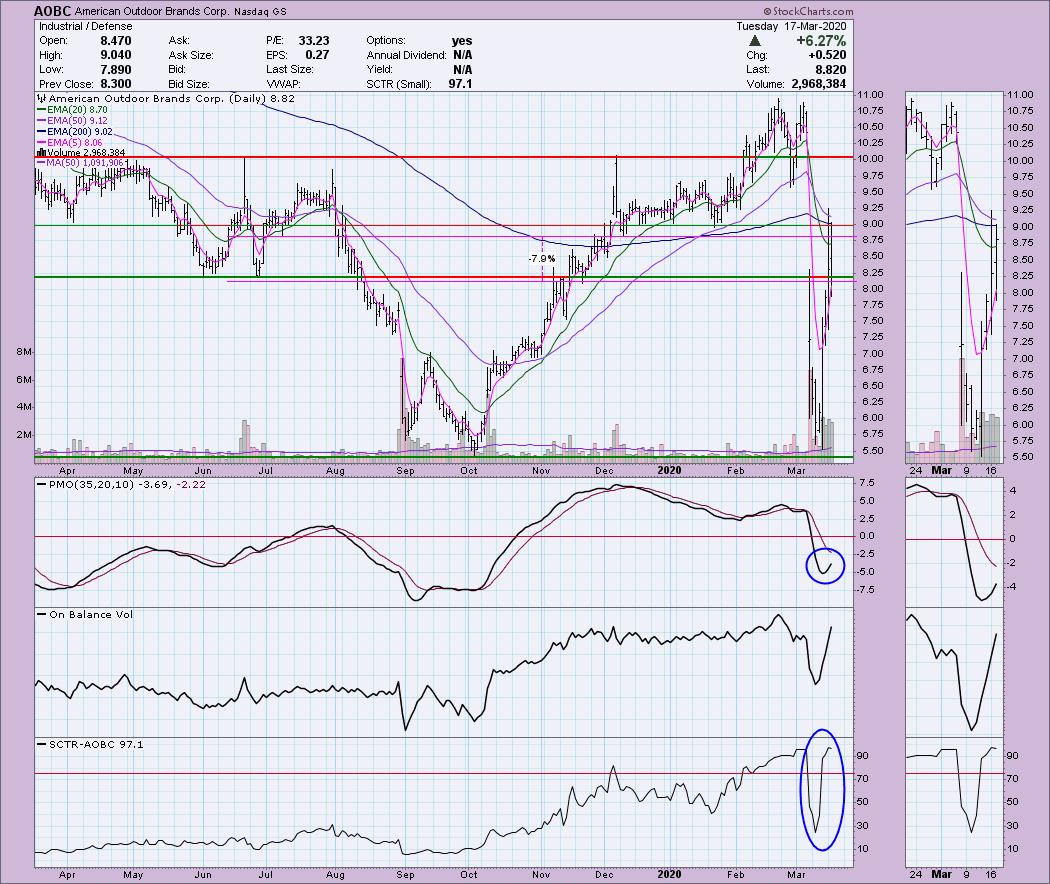Select the EPS value 0.27
Screen dimensions: 1050x884
pyautogui.click(x=317, y=55)
